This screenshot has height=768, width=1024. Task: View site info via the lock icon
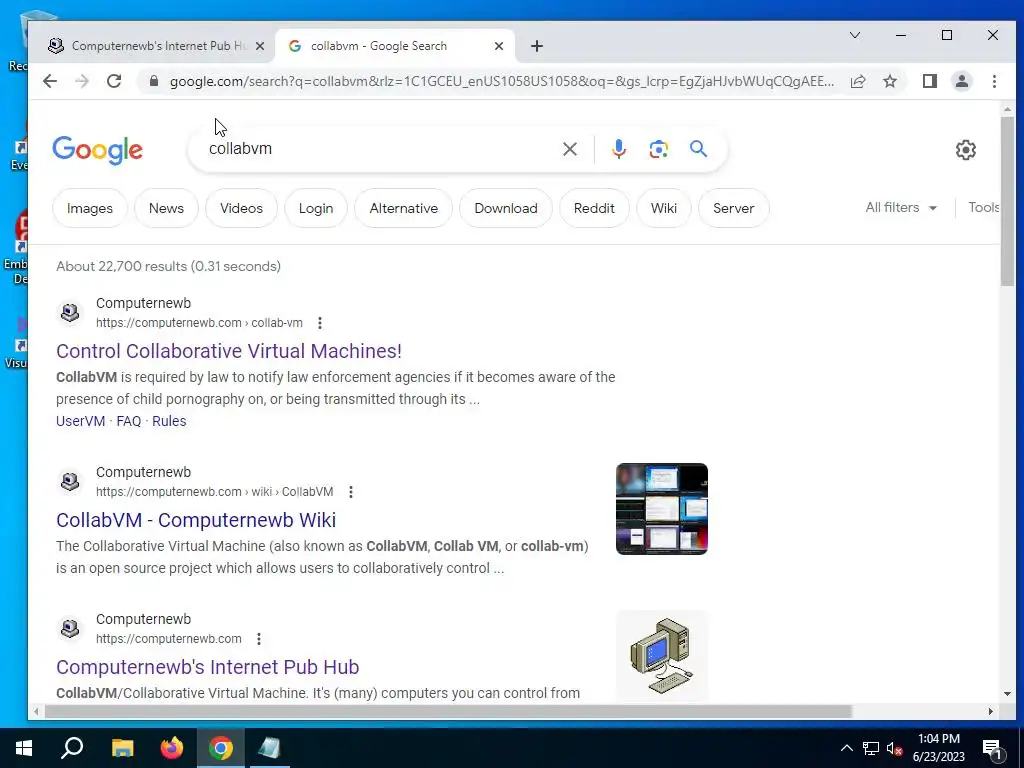coord(154,81)
